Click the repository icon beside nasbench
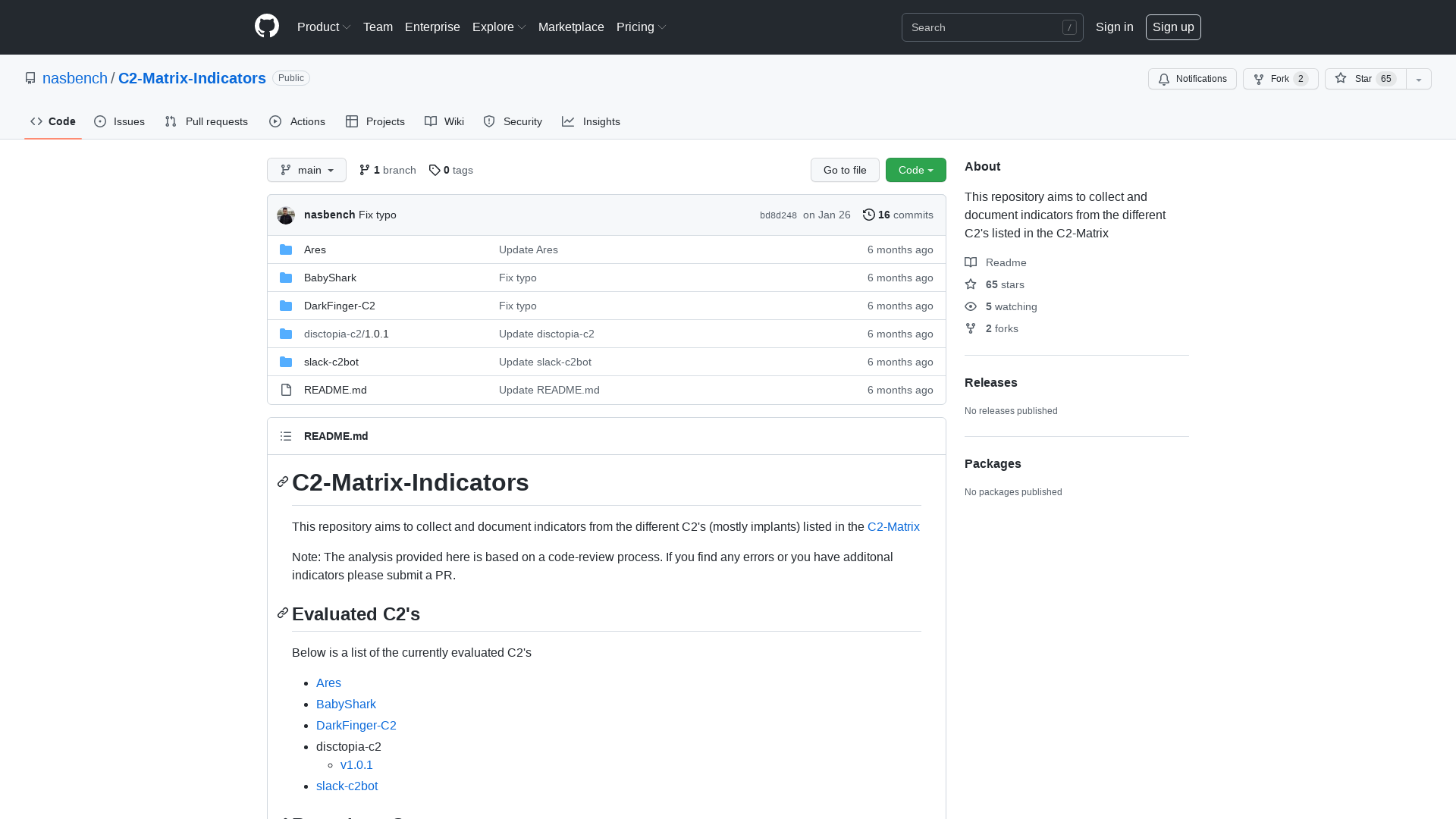The height and width of the screenshot is (819, 1456). pos(30,78)
